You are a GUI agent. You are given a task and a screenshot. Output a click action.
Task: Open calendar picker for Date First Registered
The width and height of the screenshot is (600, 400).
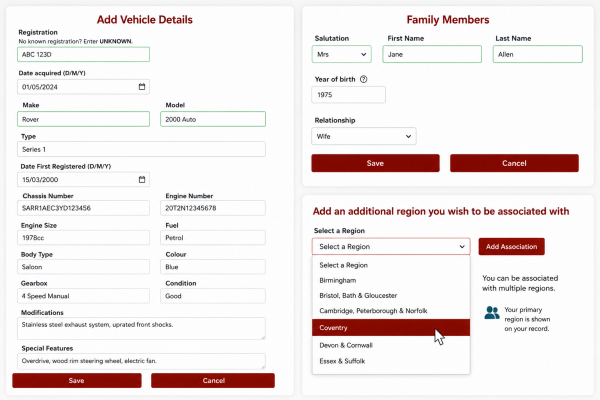(142, 180)
